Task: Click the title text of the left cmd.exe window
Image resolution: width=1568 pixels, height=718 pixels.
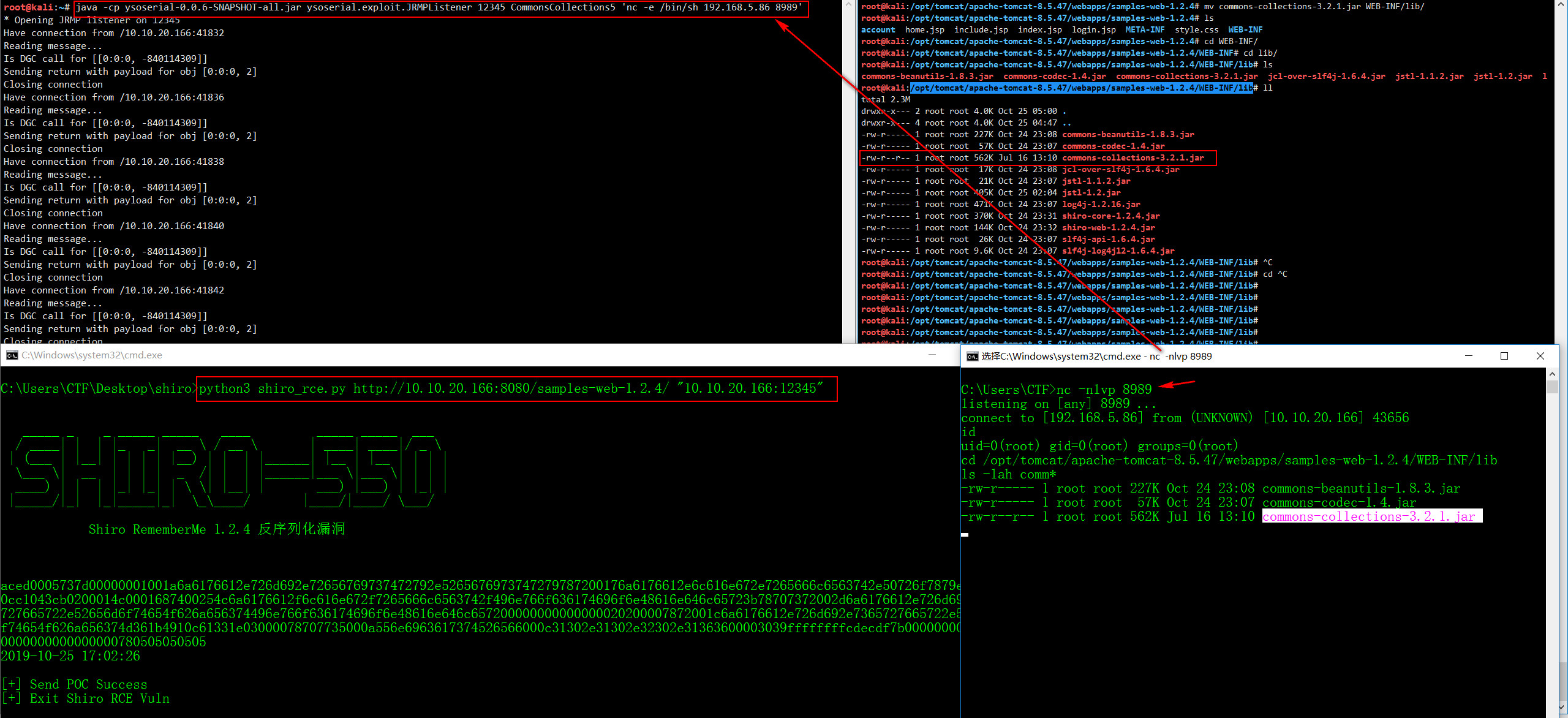Action: click(x=92, y=355)
